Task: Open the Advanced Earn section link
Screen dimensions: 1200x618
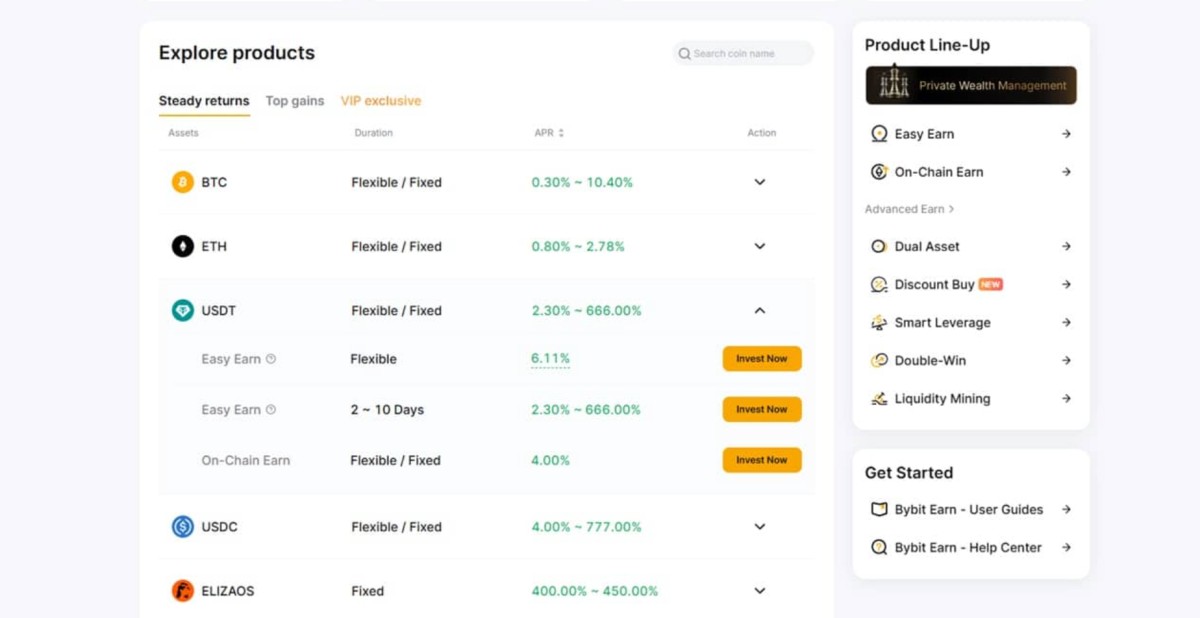Action: click(909, 209)
